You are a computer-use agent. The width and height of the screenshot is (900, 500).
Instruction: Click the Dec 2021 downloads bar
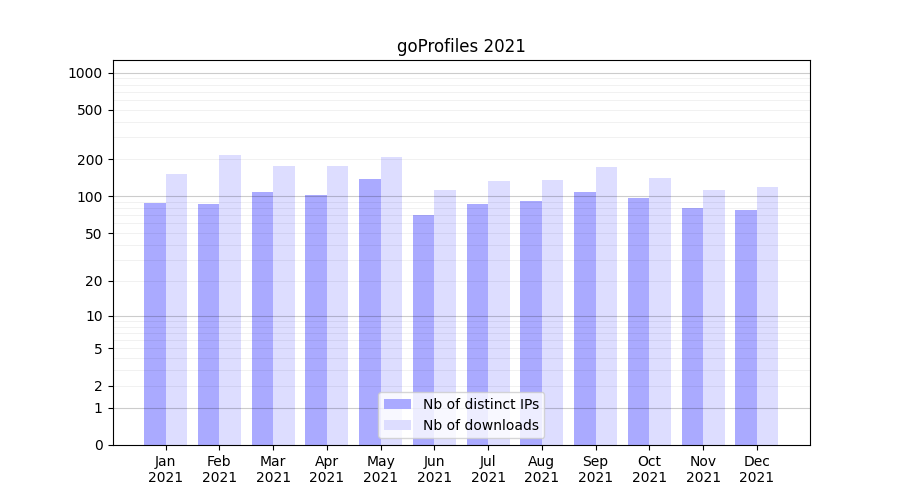click(767, 316)
